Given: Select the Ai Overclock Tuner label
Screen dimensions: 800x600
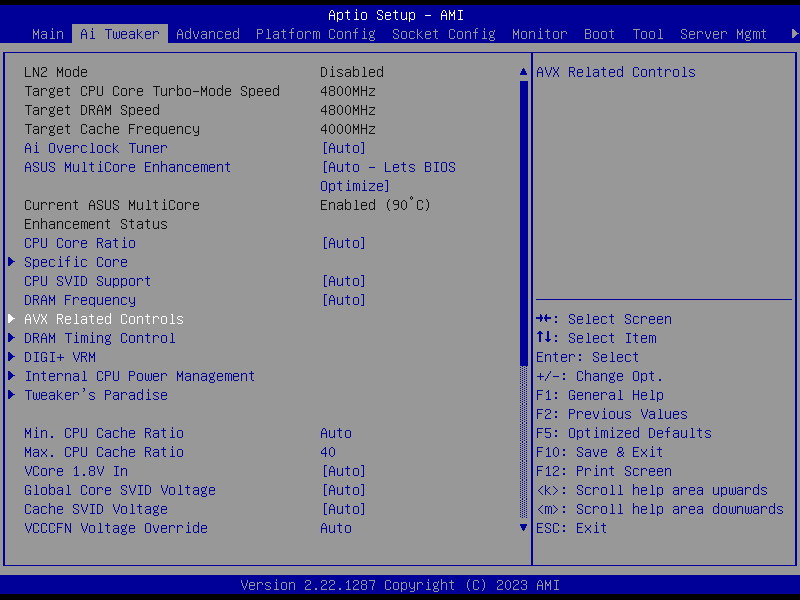Looking at the screenshot, I should tap(96, 148).
